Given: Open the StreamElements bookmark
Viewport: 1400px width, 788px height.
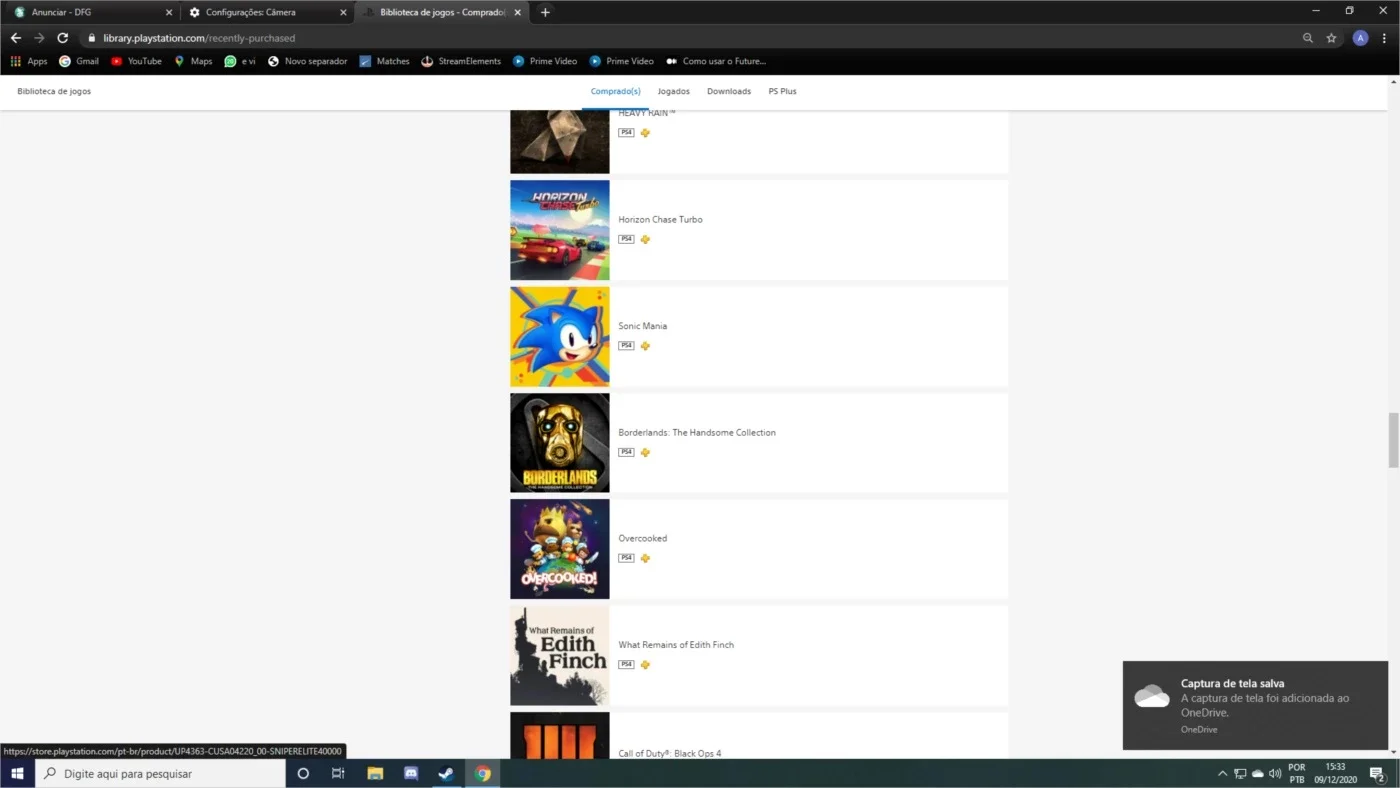Looking at the screenshot, I should (x=461, y=61).
